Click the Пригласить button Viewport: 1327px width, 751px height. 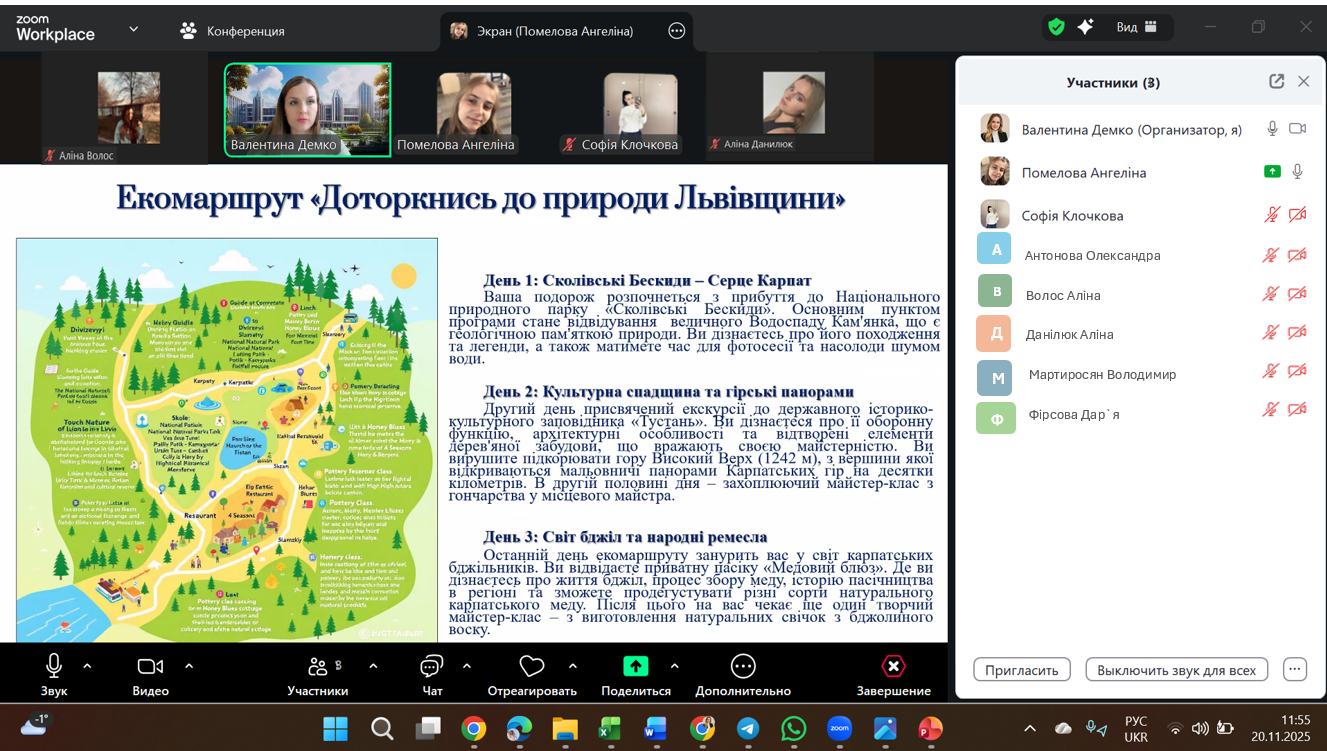pyautogui.click(x=1022, y=670)
